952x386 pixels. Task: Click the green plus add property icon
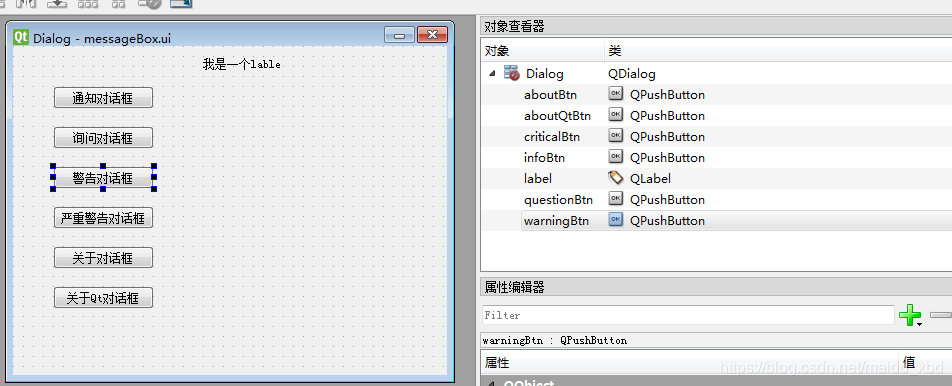910,315
